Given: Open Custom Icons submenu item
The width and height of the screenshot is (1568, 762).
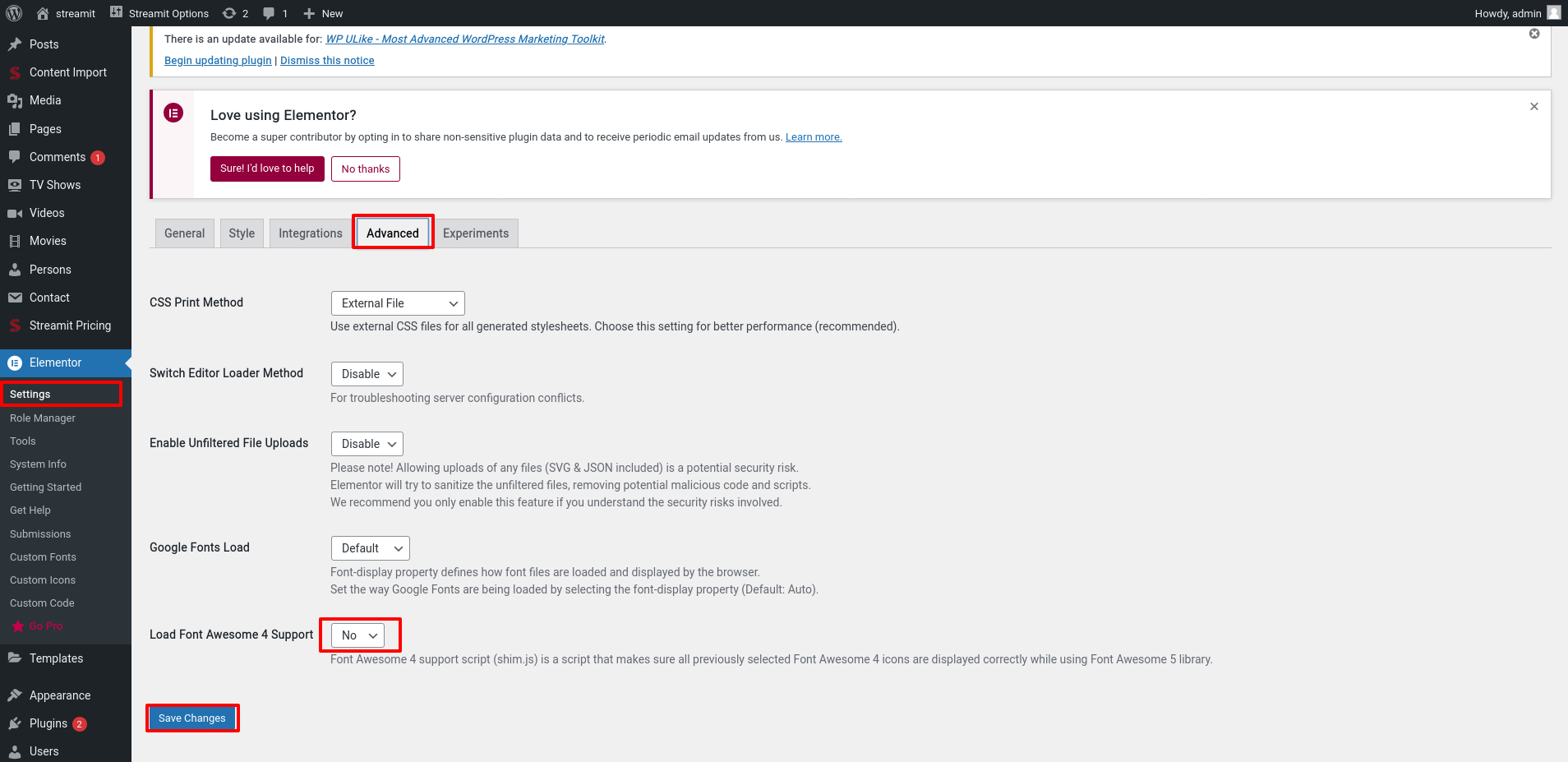Looking at the screenshot, I should pos(43,580).
